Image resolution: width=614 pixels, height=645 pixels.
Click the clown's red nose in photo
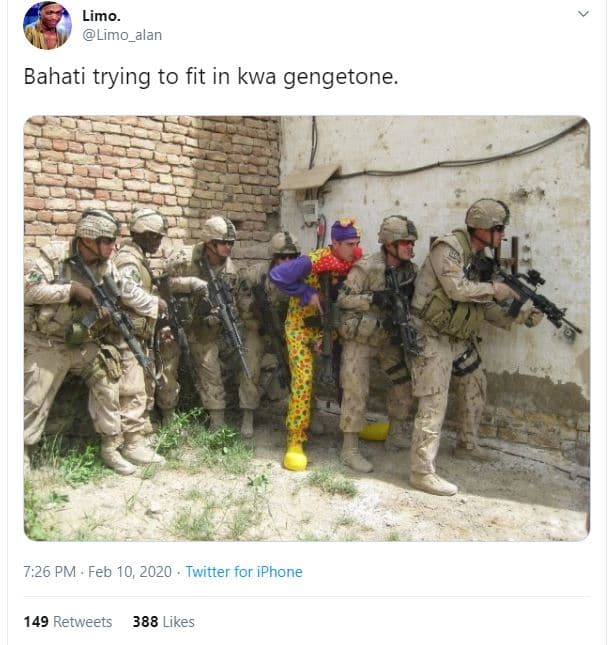pyautogui.click(x=357, y=252)
